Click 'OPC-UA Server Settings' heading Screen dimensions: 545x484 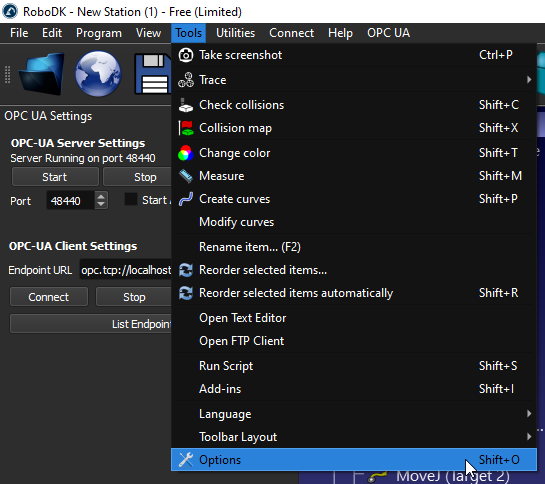pos(78,143)
